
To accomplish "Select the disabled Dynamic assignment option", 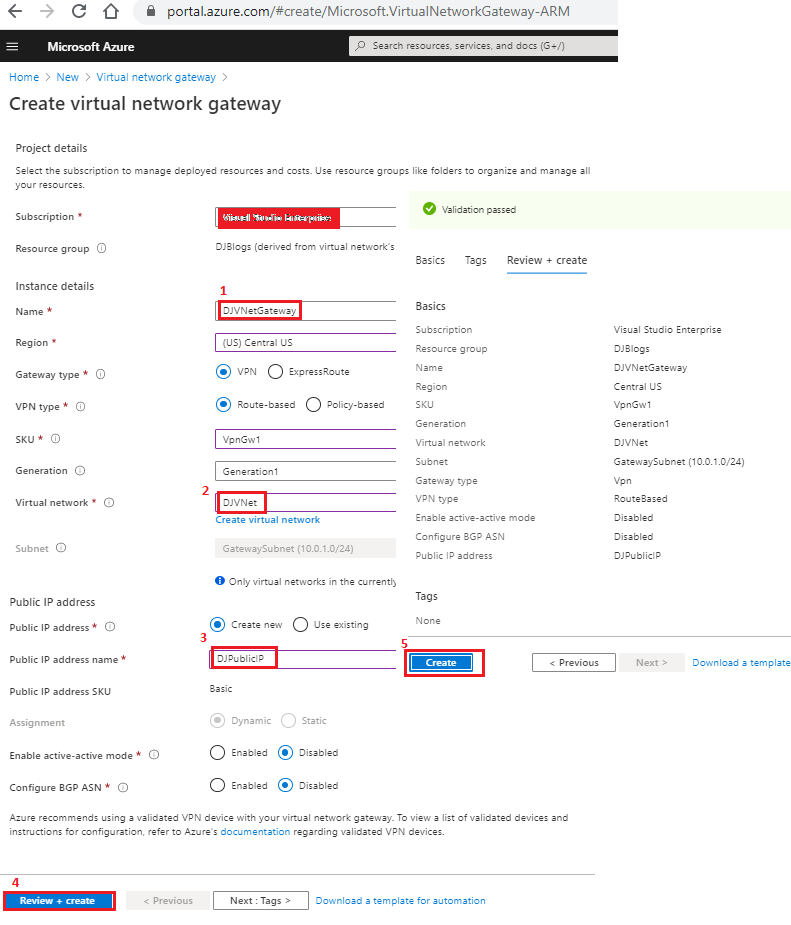I will point(218,720).
